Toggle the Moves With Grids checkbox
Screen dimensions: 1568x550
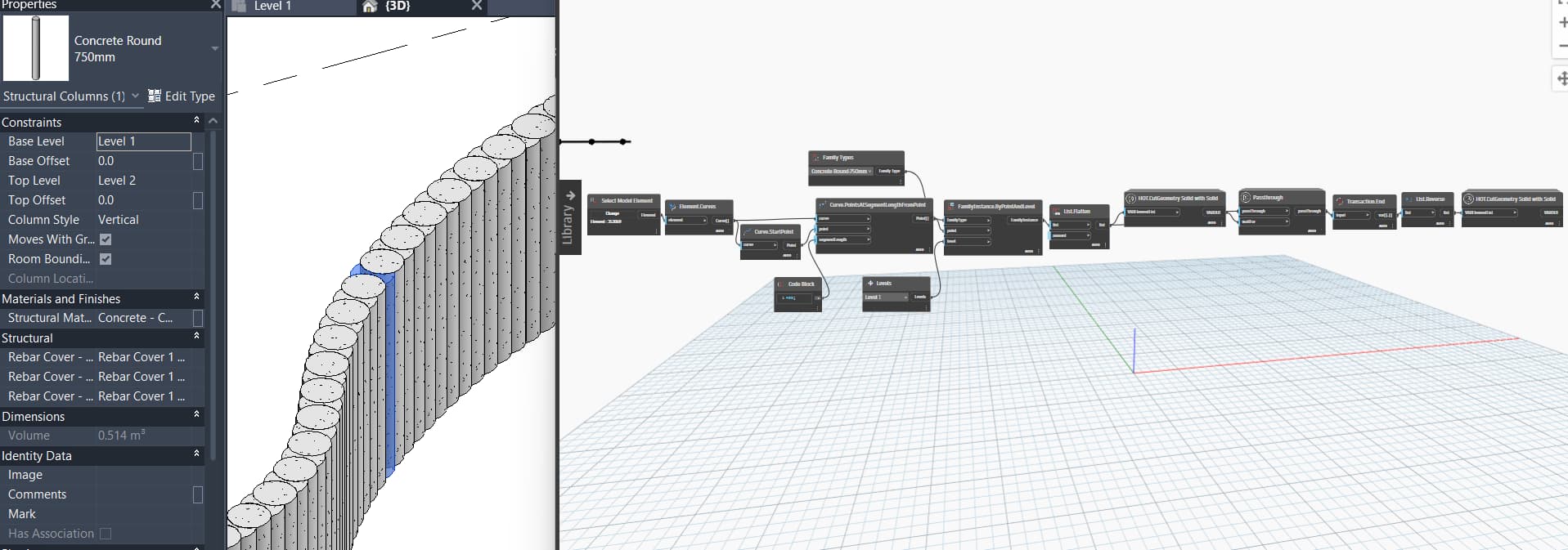pos(106,239)
